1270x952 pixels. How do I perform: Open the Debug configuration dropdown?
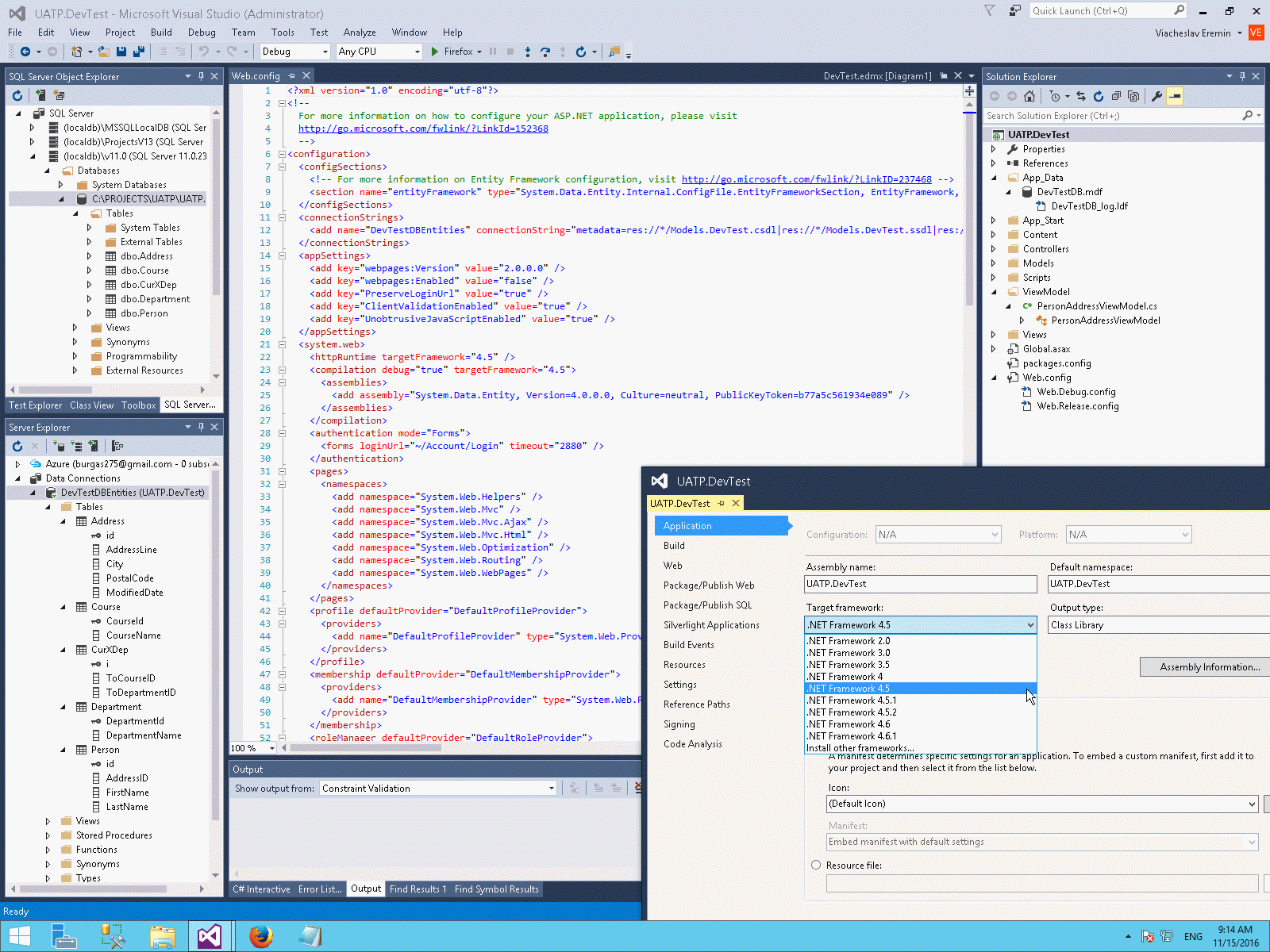[x=294, y=52]
